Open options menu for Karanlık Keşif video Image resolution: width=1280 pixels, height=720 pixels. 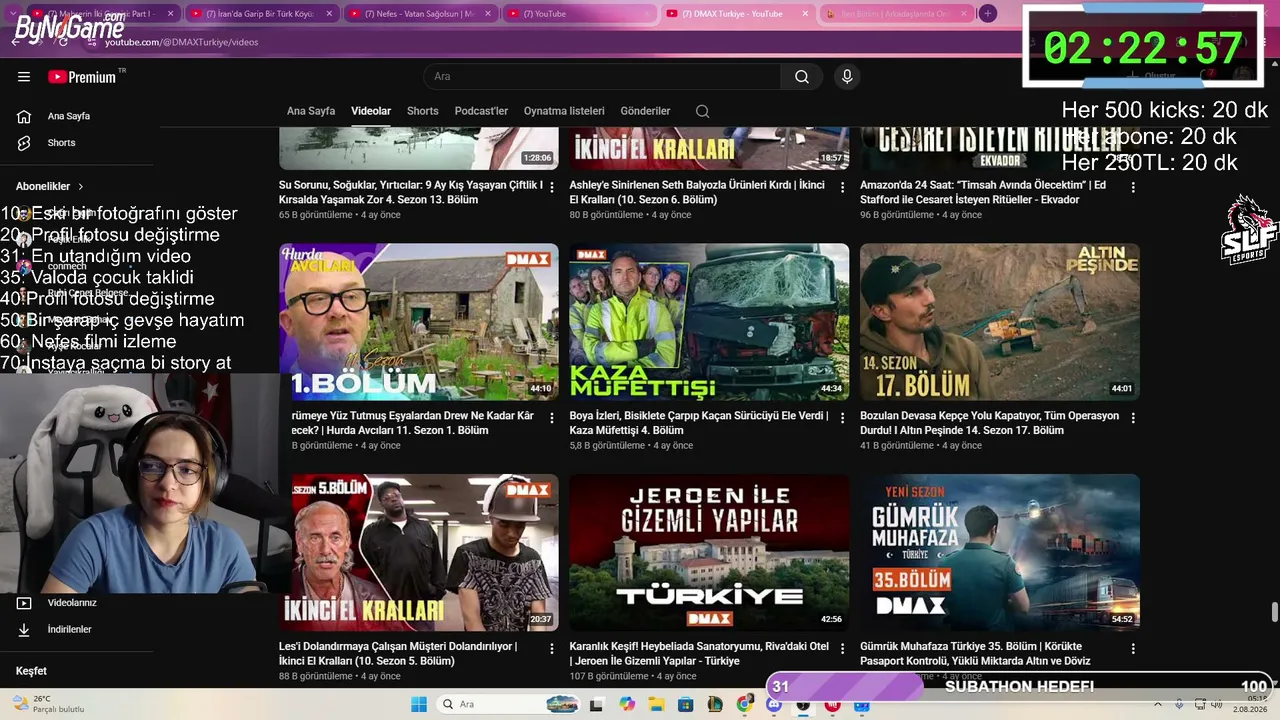842,649
